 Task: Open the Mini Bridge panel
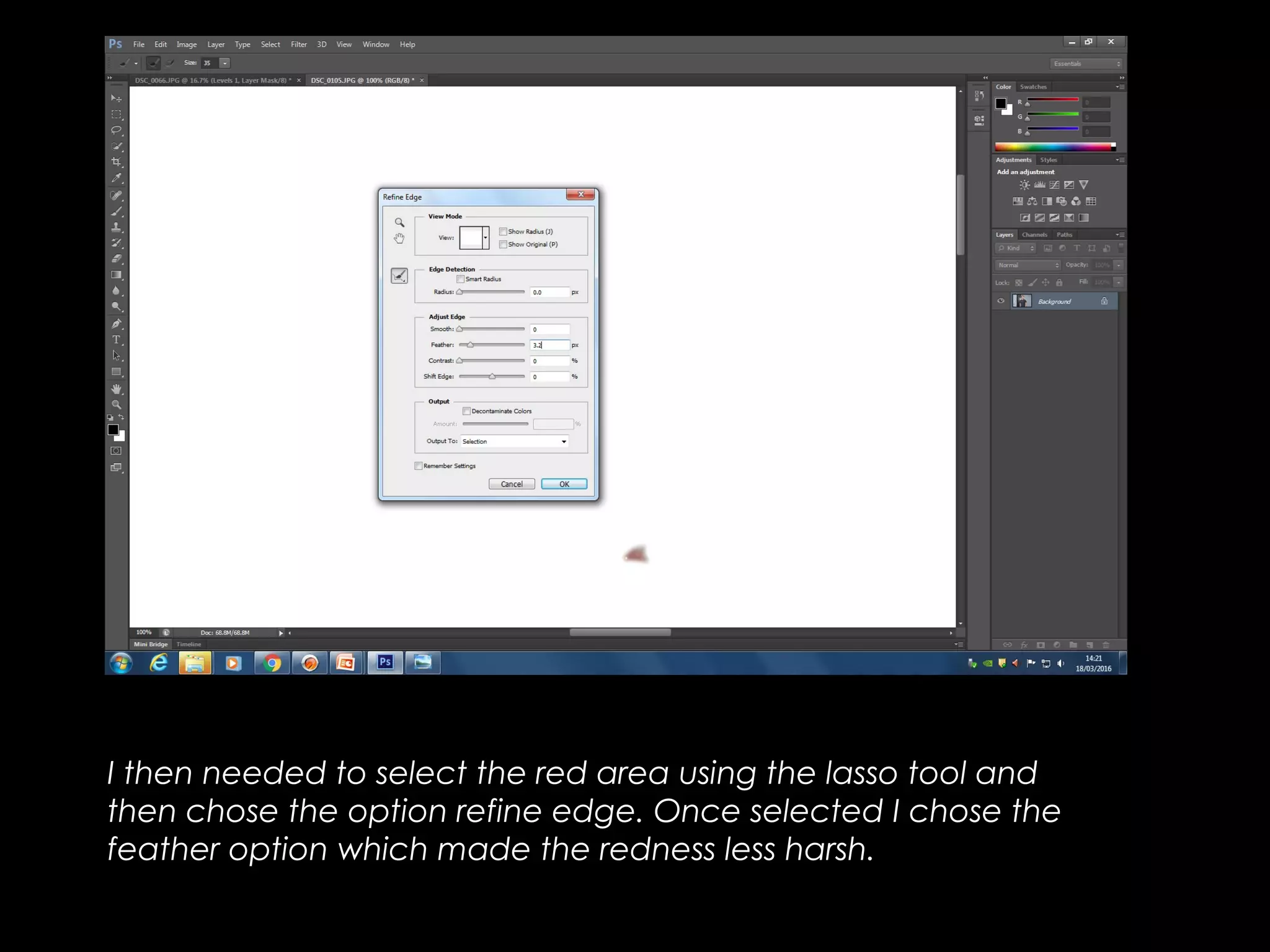pos(151,645)
